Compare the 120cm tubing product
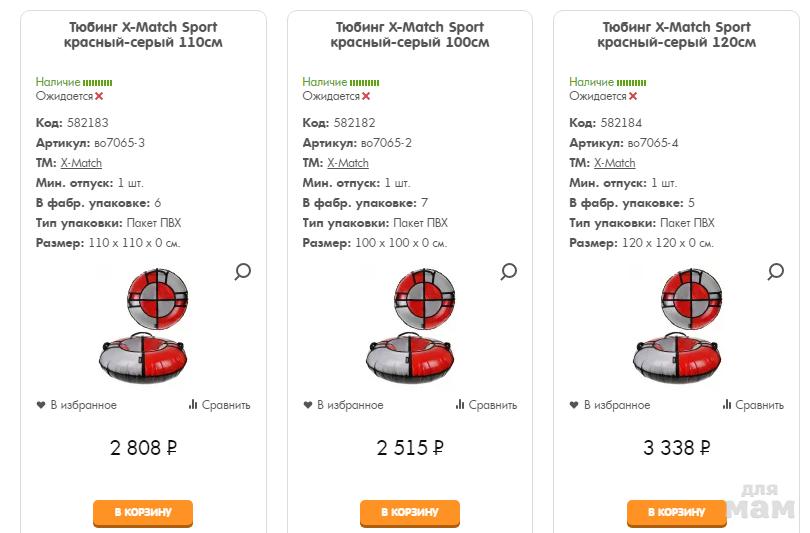Screen dimensions: 810x533 (x=752, y=405)
